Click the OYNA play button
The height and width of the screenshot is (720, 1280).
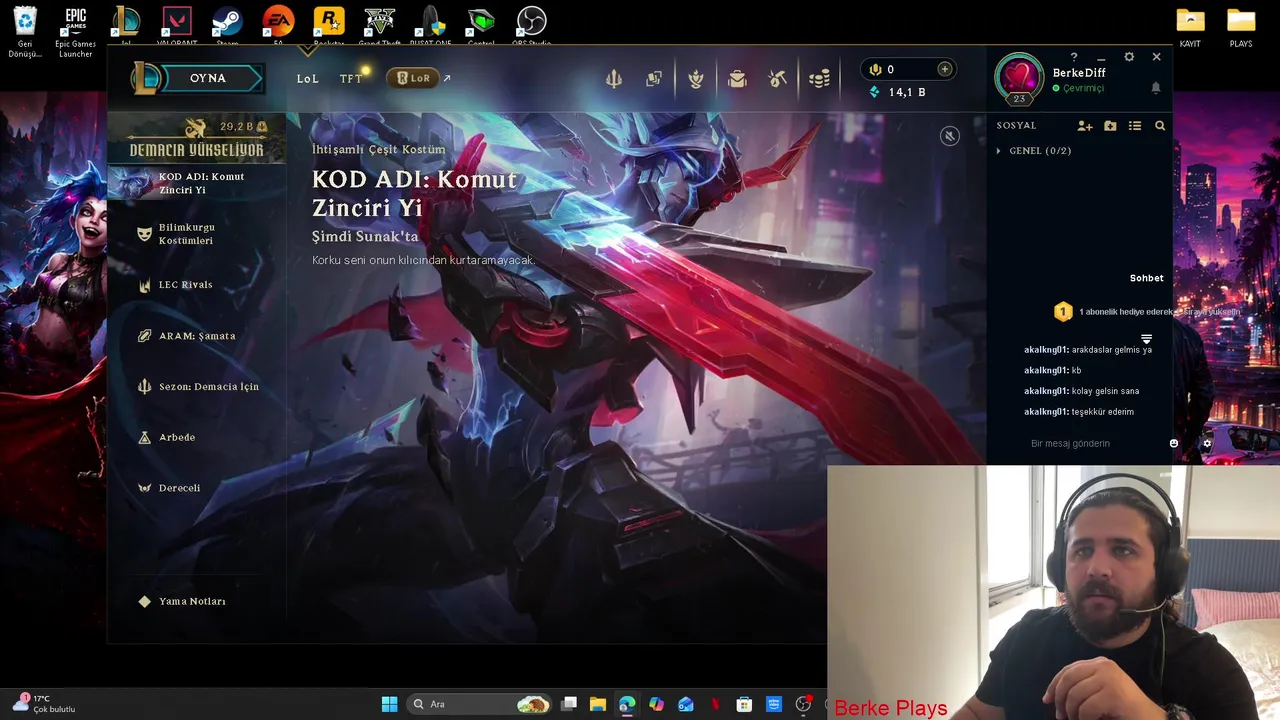pos(208,78)
